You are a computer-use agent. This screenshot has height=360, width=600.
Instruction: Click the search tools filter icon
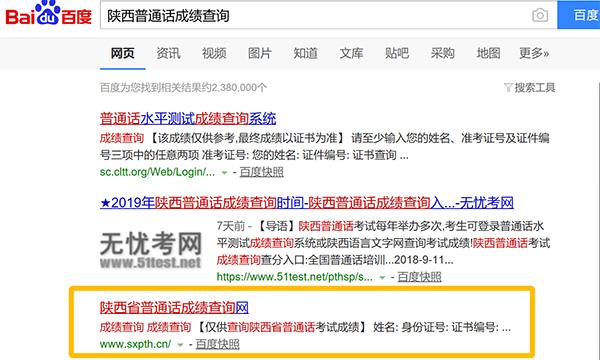[x=508, y=88]
